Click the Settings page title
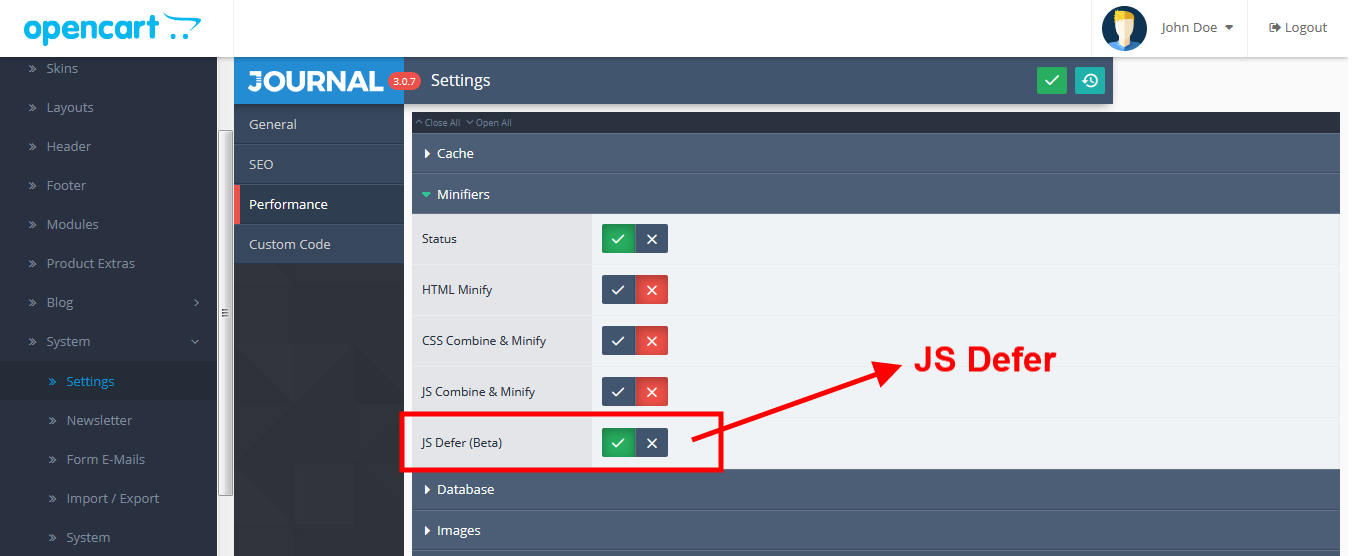 click(x=460, y=80)
